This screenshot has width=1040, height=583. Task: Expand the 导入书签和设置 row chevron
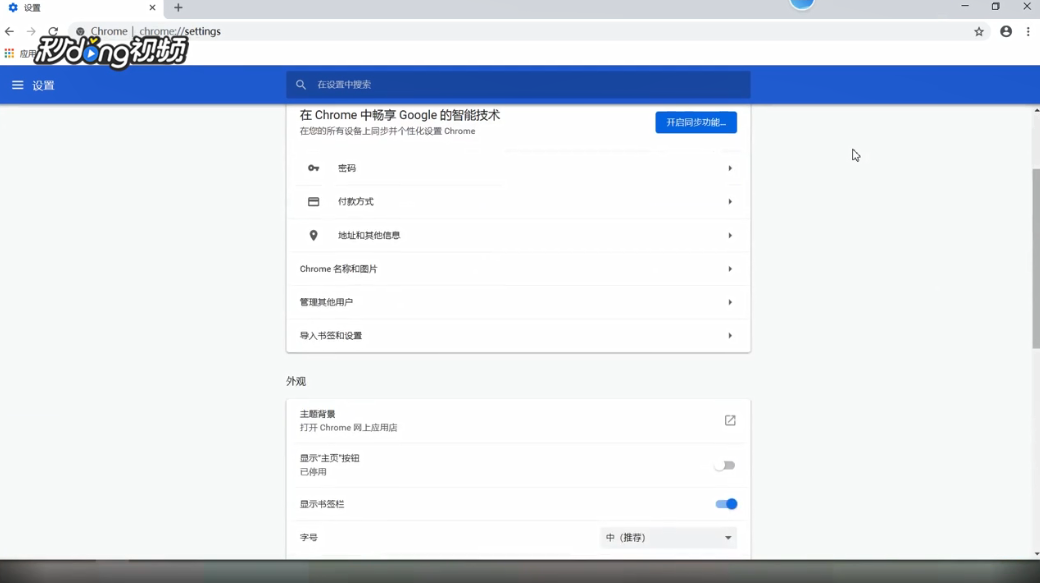pos(730,336)
